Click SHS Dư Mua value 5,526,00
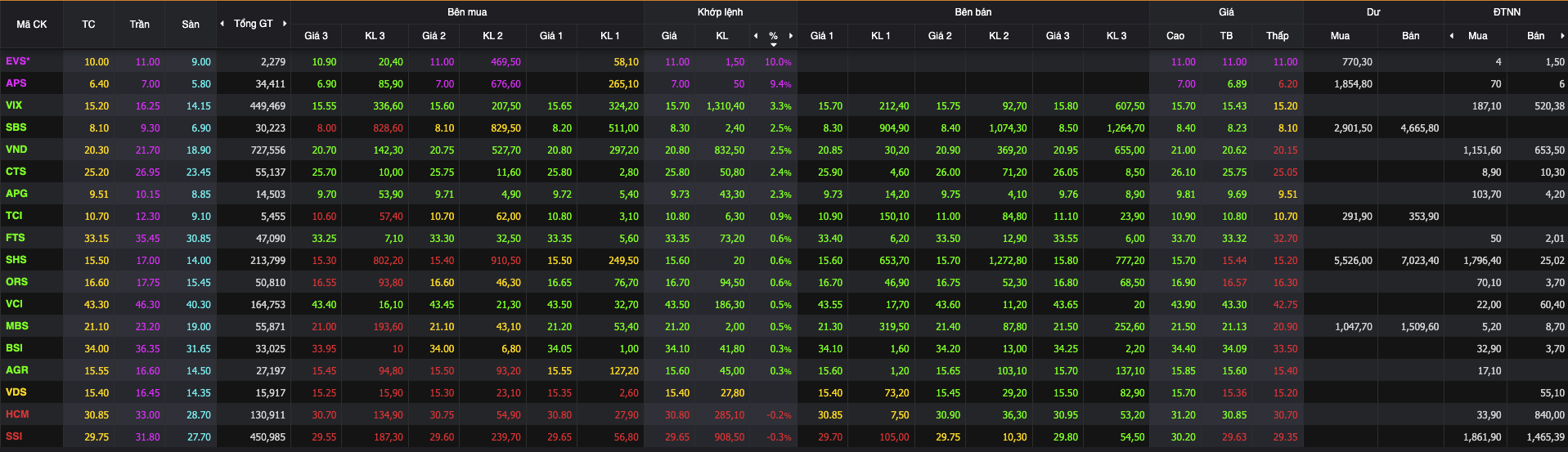 (x=1353, y=261)
